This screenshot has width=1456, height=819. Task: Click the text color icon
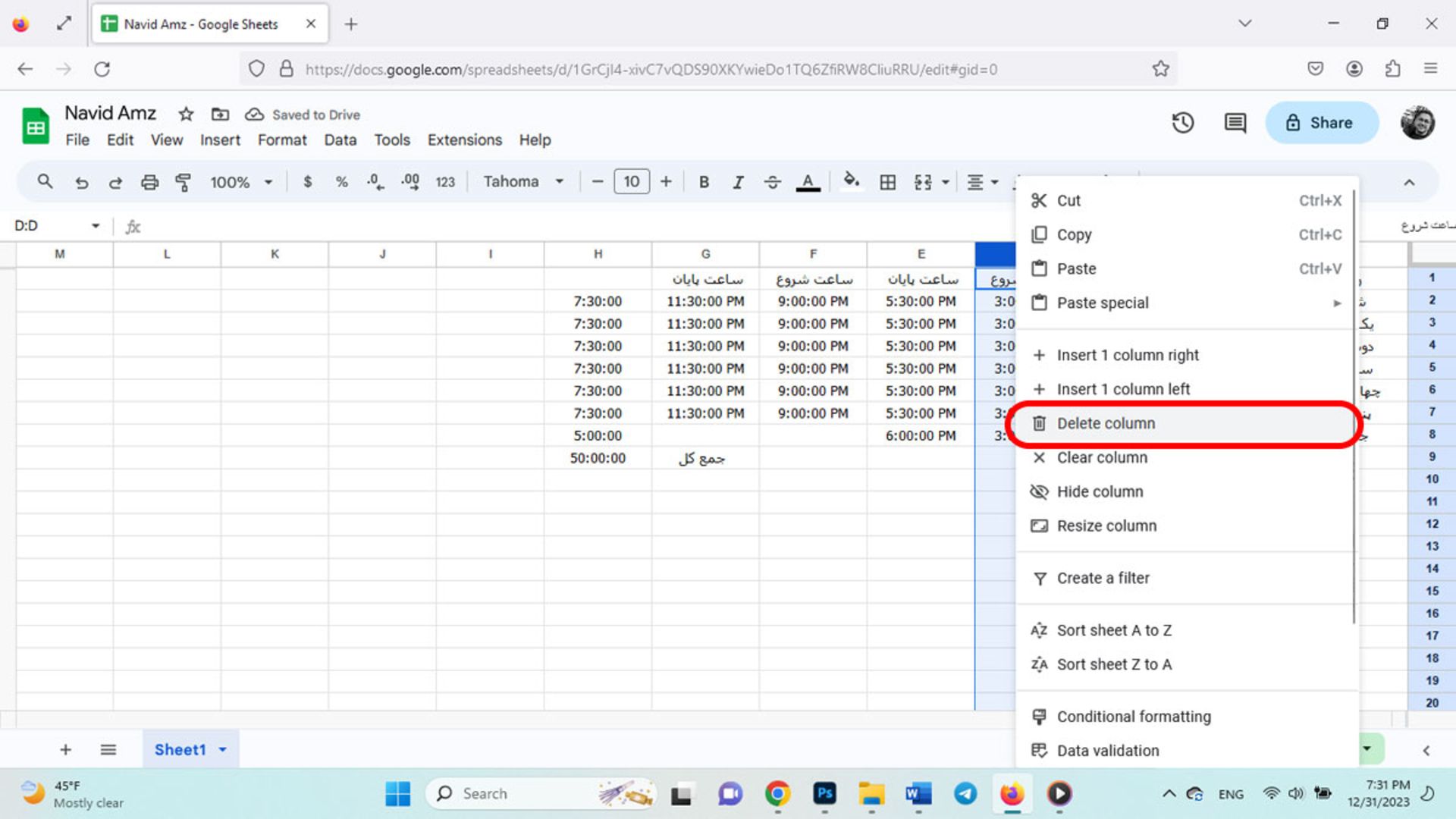(808, 181)
